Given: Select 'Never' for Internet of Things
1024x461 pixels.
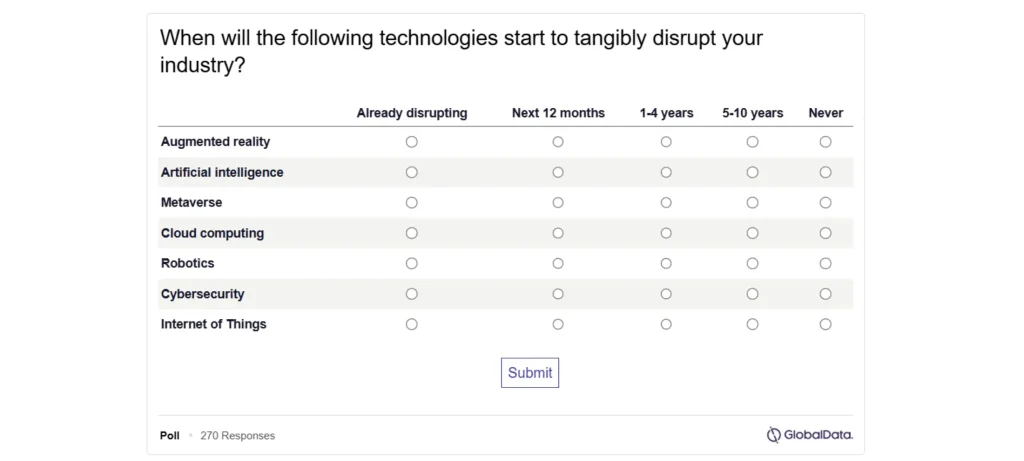Looking at the screenshot, I should (x=825, y=324).
